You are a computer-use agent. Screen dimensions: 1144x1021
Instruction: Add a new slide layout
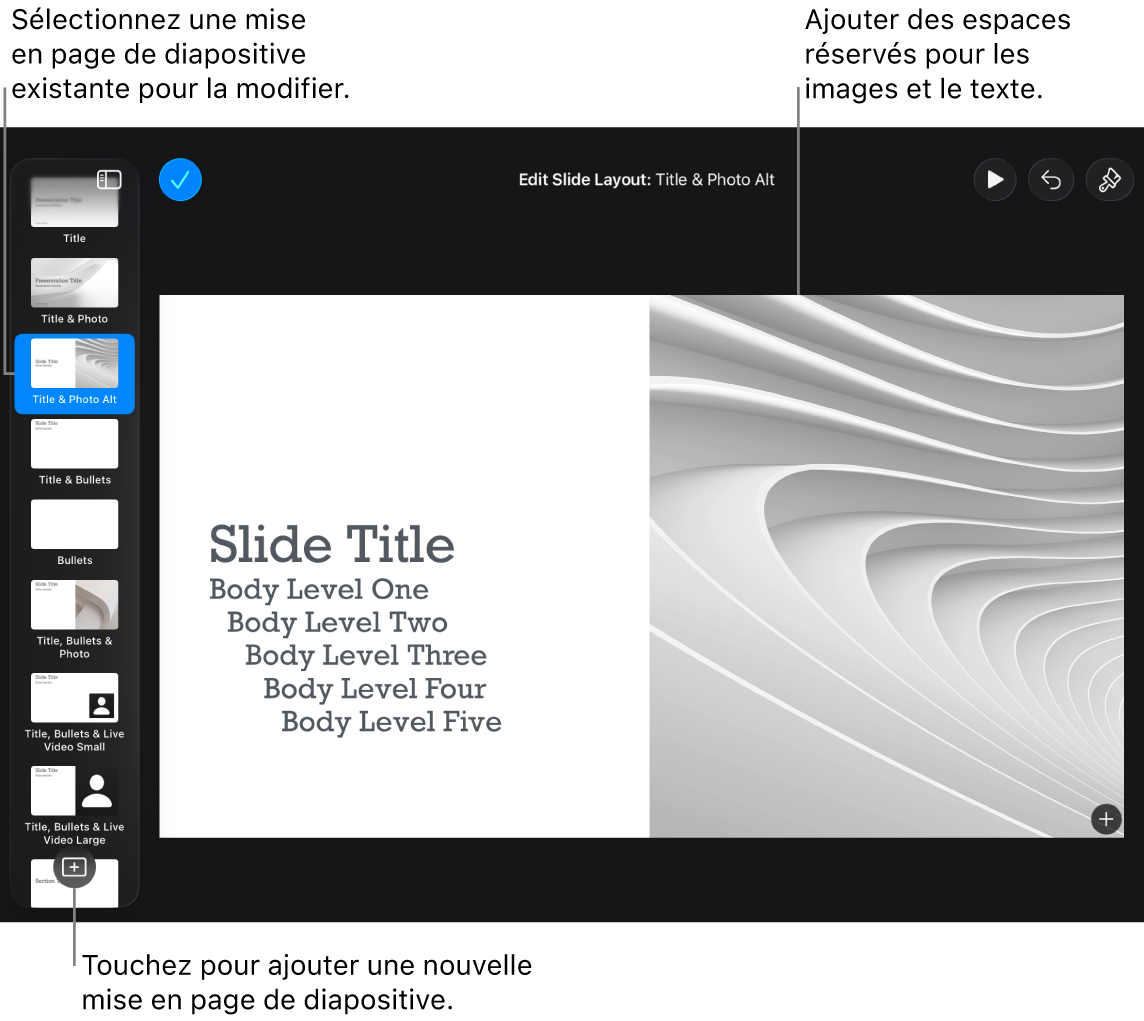coord(74,867)
